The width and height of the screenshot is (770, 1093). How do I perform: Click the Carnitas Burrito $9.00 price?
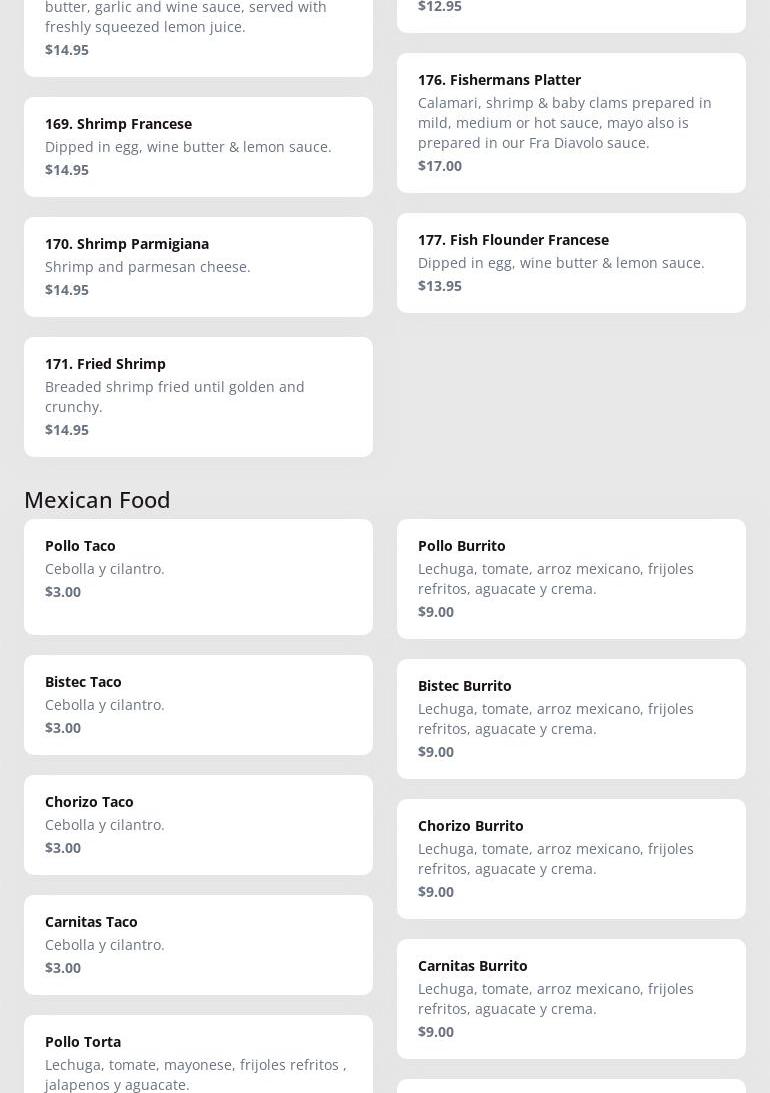pos(436,1032)
